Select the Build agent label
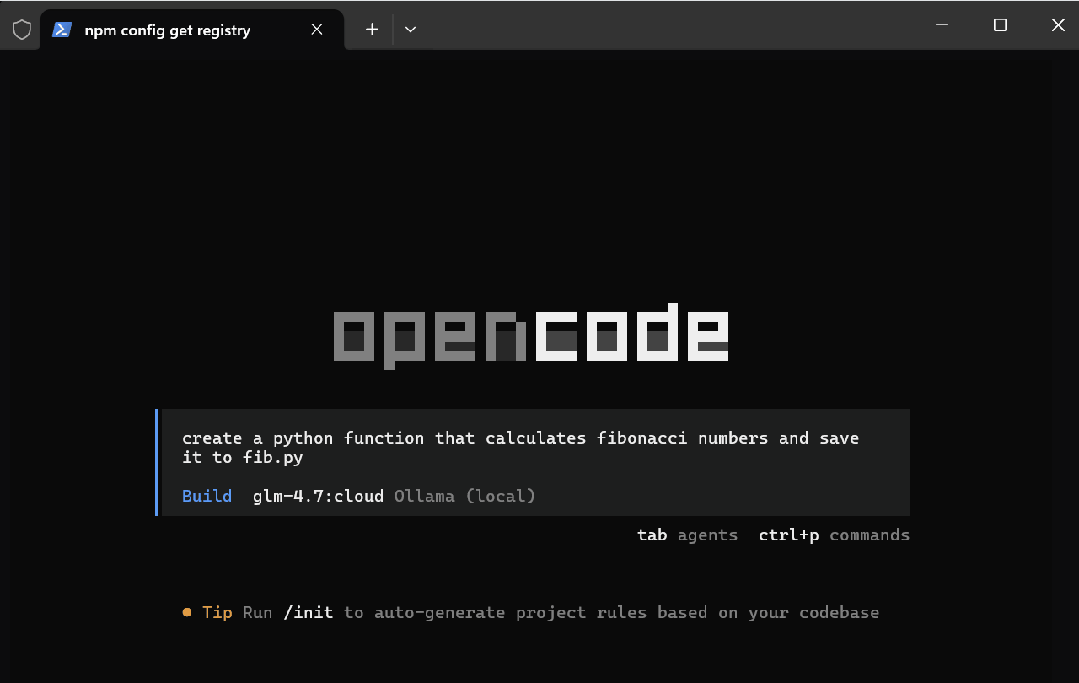The width and height of the screenshot is (1079, 683). click(206, 496)
